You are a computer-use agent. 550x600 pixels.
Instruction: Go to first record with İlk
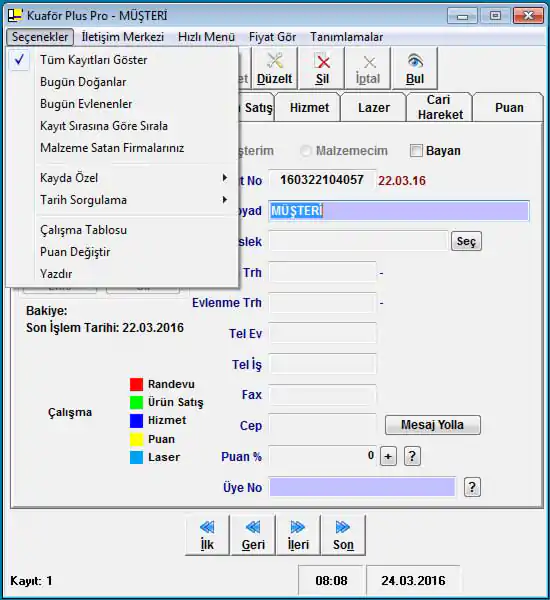pyautogui.click(x=207, y=535)
